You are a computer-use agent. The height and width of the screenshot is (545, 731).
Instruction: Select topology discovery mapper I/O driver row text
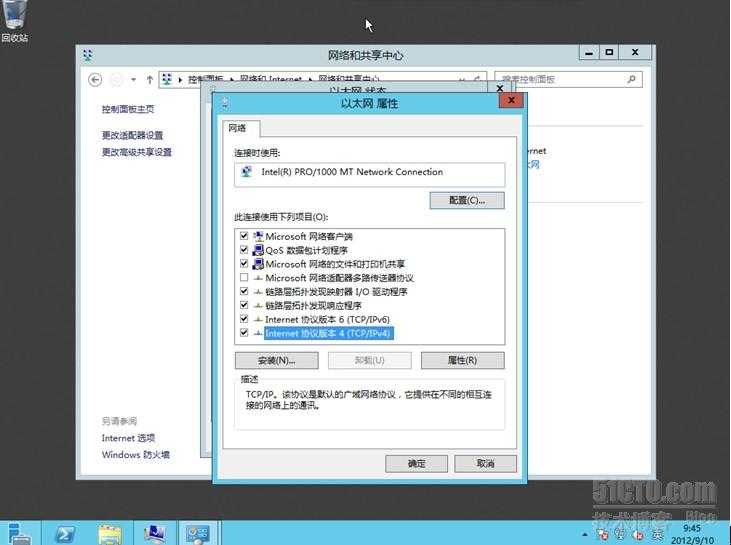click(x=336, y=292)
